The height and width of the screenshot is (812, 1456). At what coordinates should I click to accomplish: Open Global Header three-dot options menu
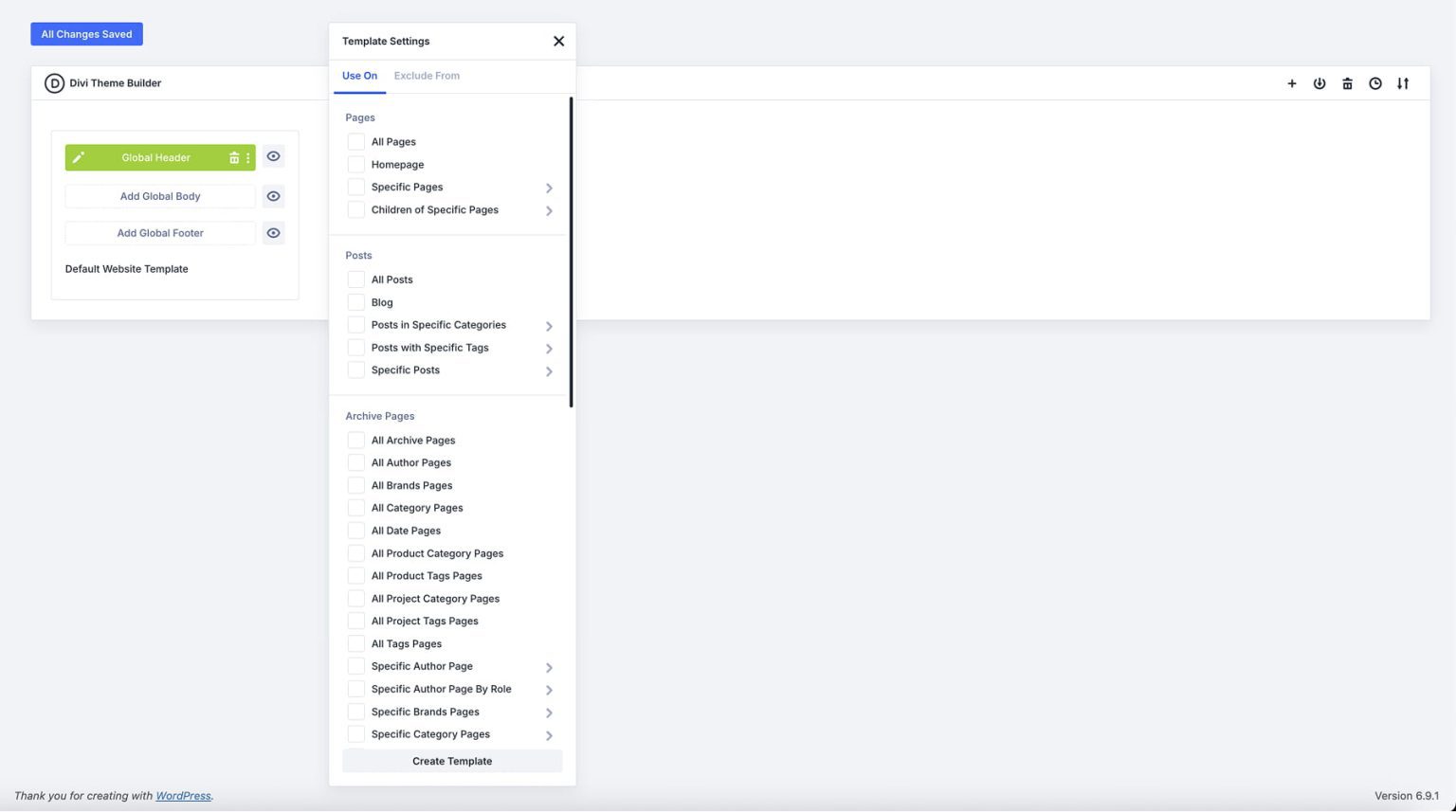pyautogui.click(x=248, y=157)
